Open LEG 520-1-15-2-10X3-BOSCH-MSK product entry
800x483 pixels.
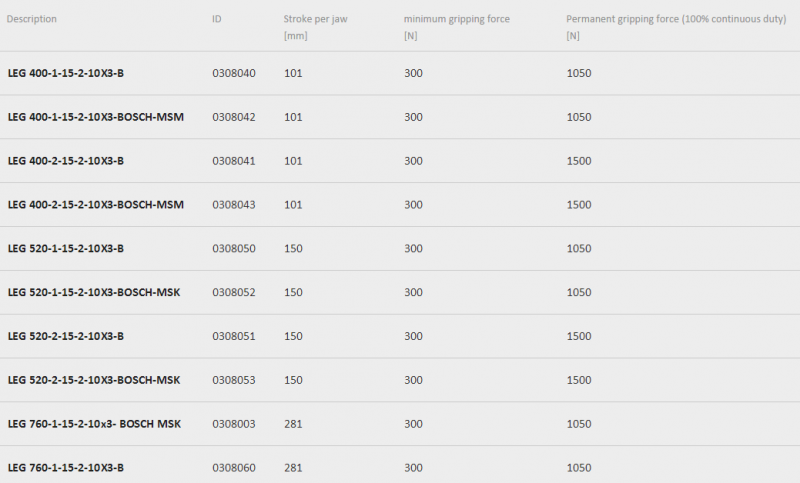(x=94, y=292)
